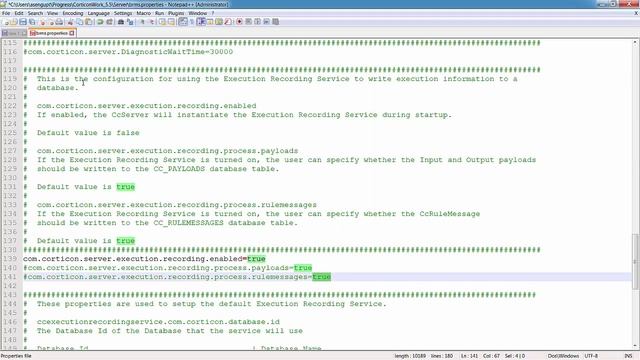Toggle synchronized horizontal scrolling
The image size is (640, 360).
tap(171, 22)
